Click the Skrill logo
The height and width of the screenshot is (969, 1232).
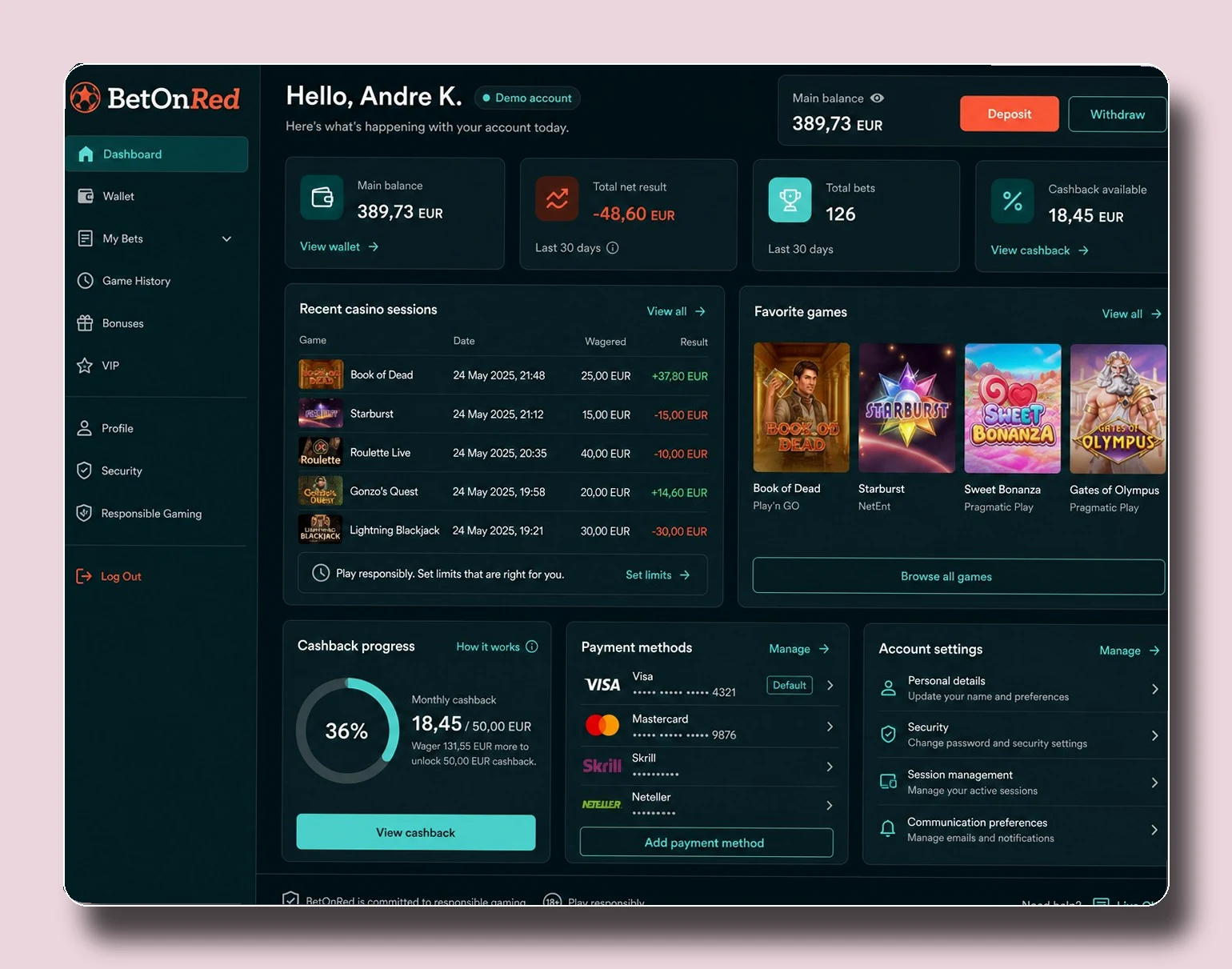tap(602, 766)
